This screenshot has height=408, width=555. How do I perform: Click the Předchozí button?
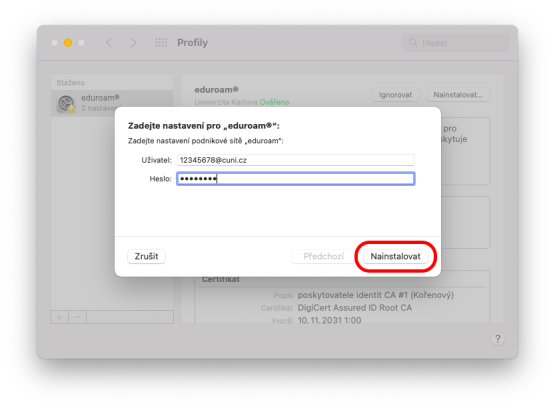[x=323, y=256]
